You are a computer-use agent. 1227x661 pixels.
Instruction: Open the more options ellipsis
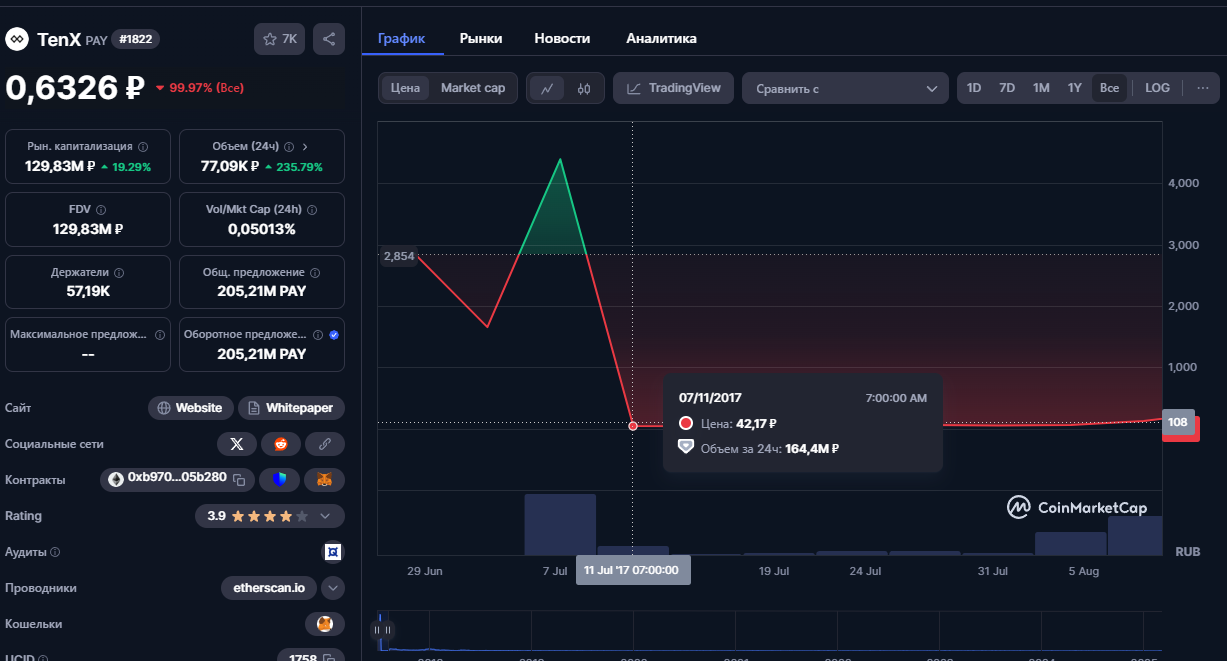click(x=1202, y=88)
